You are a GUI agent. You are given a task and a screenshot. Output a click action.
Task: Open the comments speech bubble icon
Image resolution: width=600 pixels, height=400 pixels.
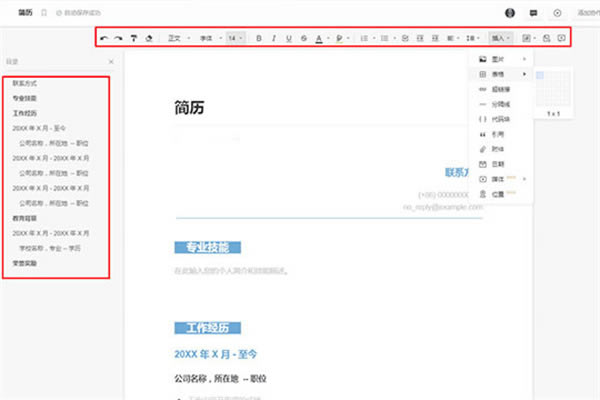click(x=533, y=13)
